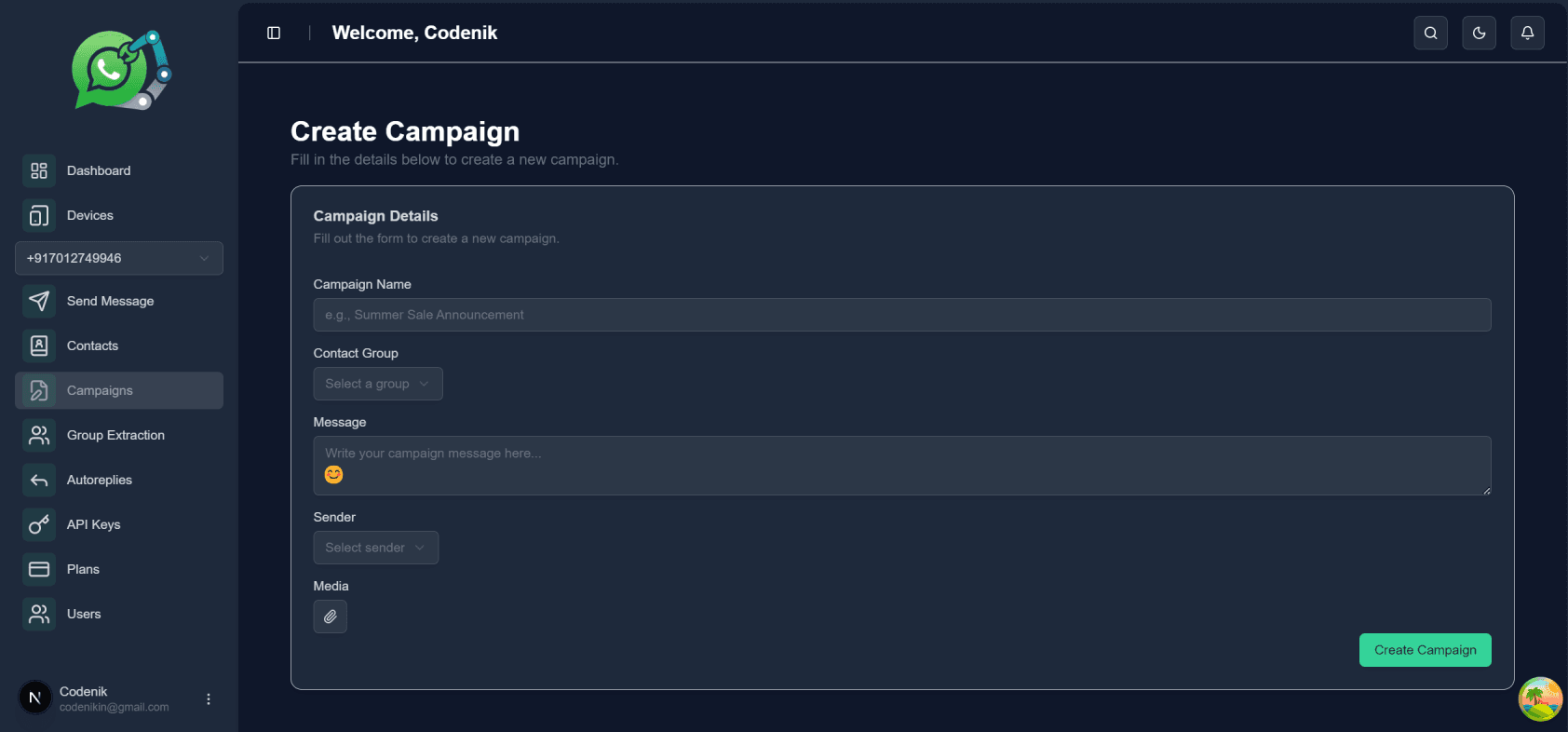Click the Create Campaign button
1568x732 pixels.
point(1425,650)
